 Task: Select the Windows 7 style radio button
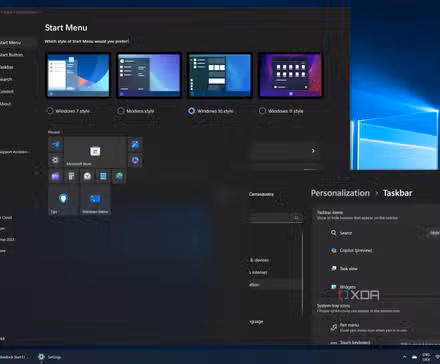tap(50, 111)
